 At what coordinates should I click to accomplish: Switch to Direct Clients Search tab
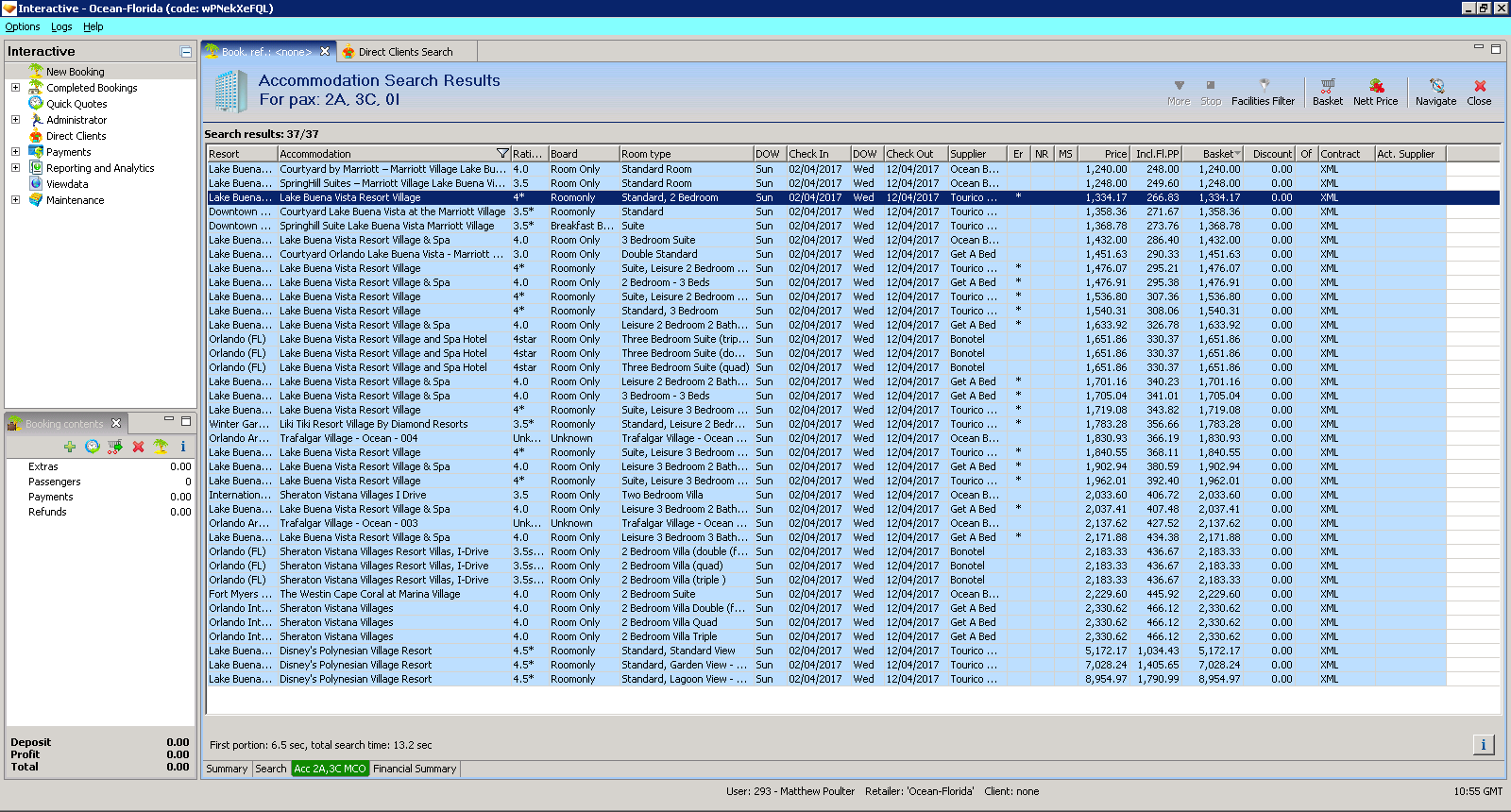(x=405, y=52)
